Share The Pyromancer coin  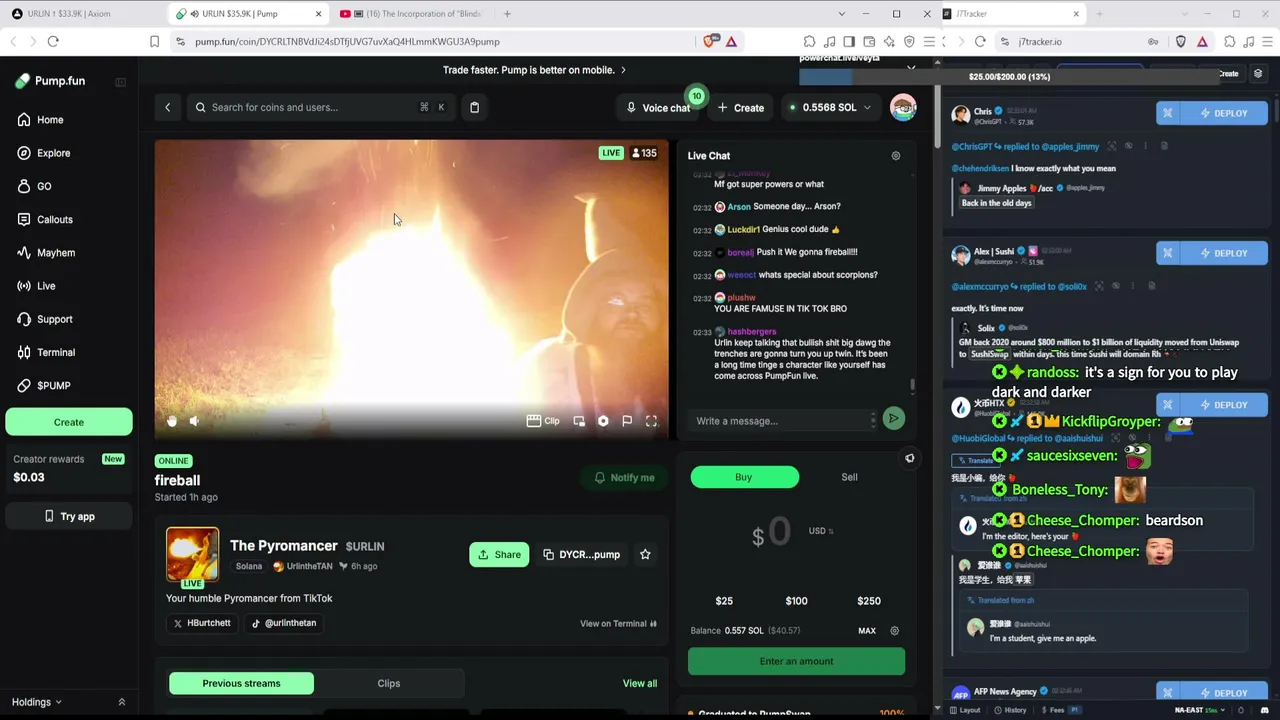point(499,554)
